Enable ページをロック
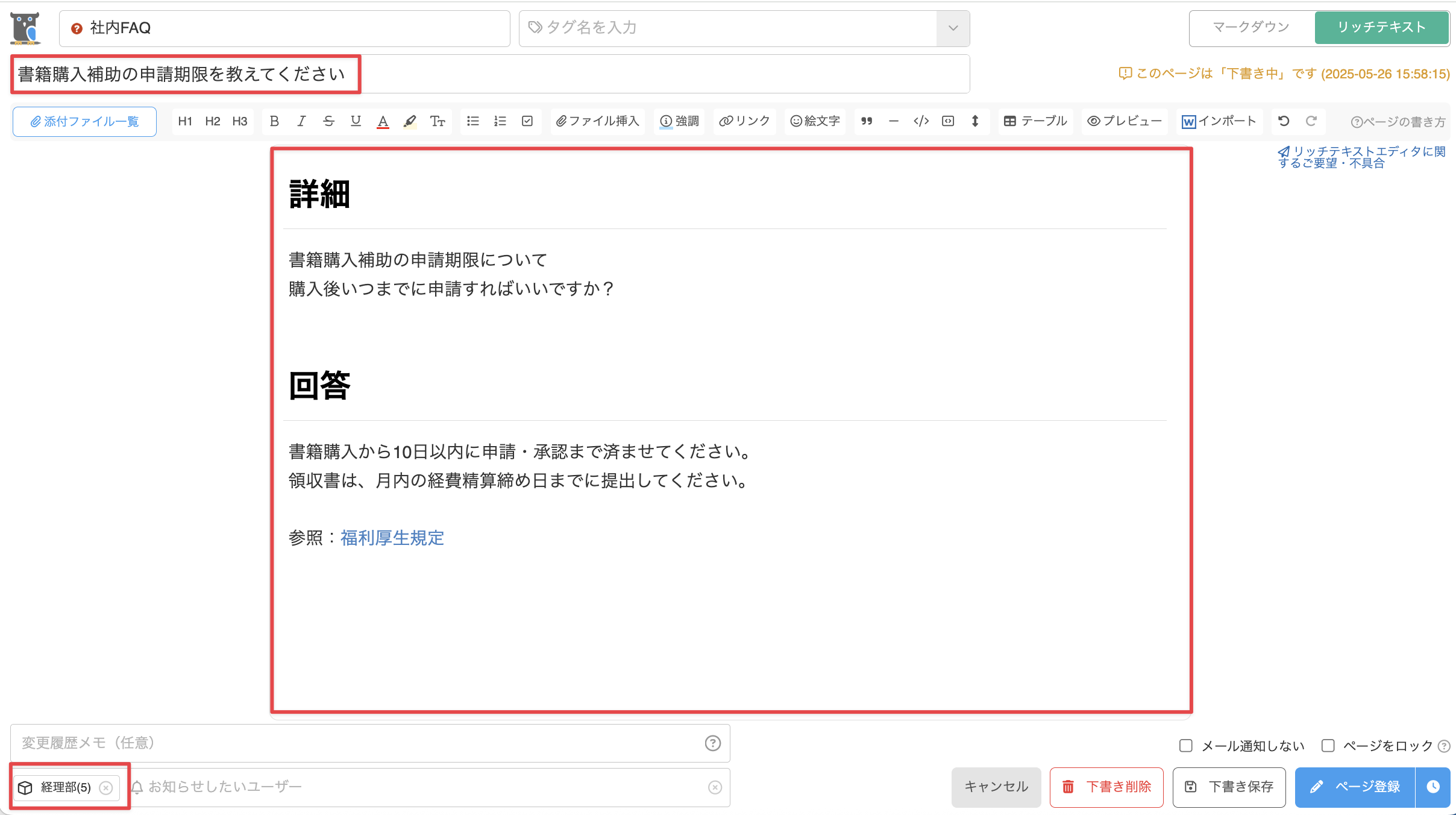The width and height of the screenshot is (1456, 815). pos(1328,746)
